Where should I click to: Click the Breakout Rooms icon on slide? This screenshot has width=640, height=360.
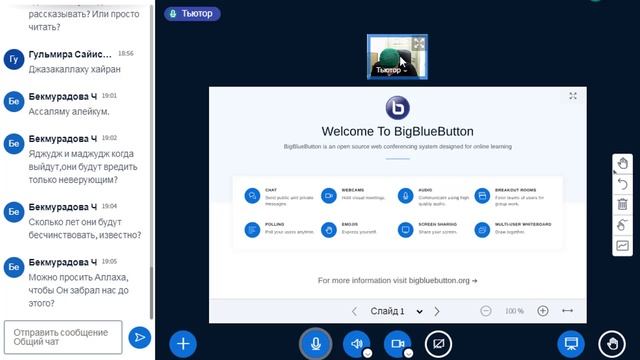(x=482, y=196)
